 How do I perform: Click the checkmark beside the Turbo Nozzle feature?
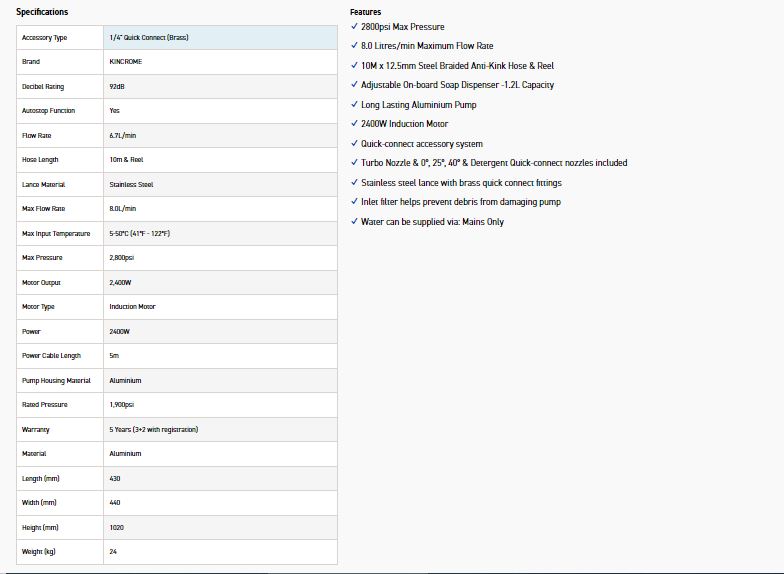(x=354, y=163)
